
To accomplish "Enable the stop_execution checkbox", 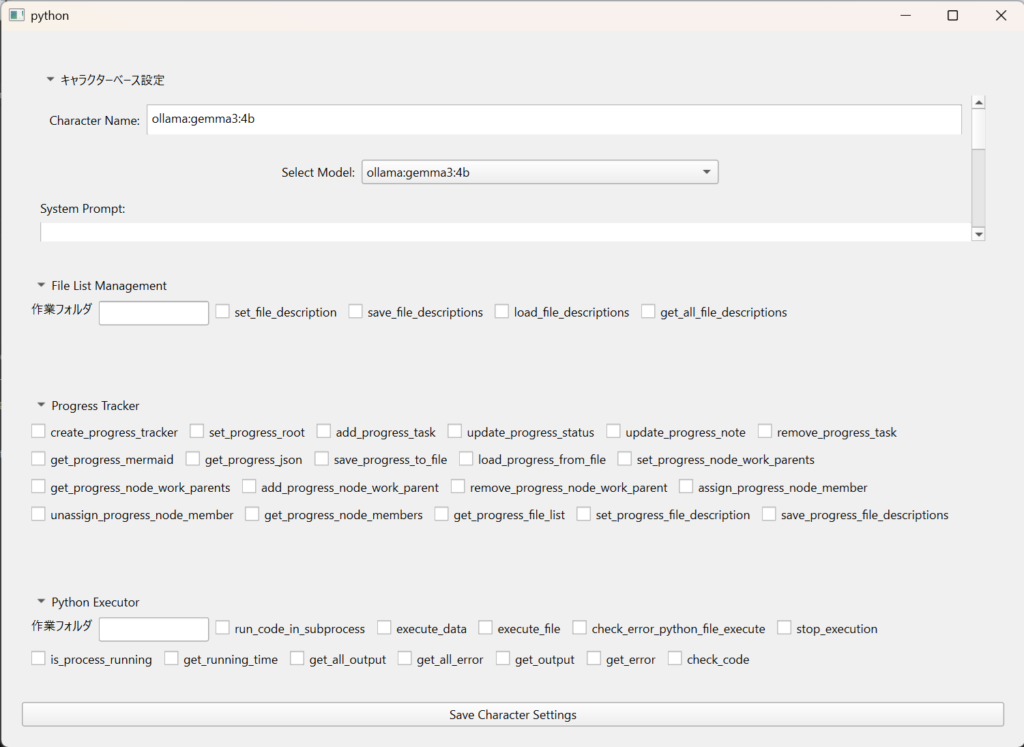I will (x=785, y=628).
